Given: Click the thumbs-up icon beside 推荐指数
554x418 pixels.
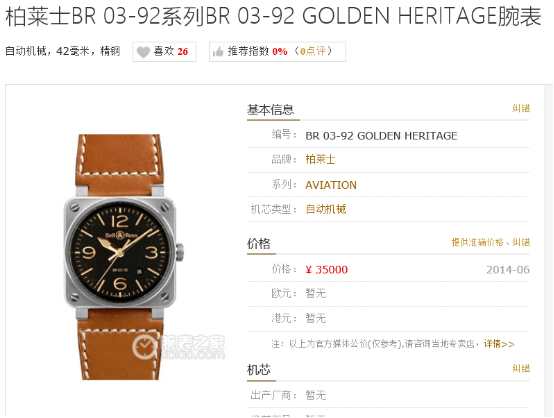Looking at the screenshot, I should [x=218, y=52].
